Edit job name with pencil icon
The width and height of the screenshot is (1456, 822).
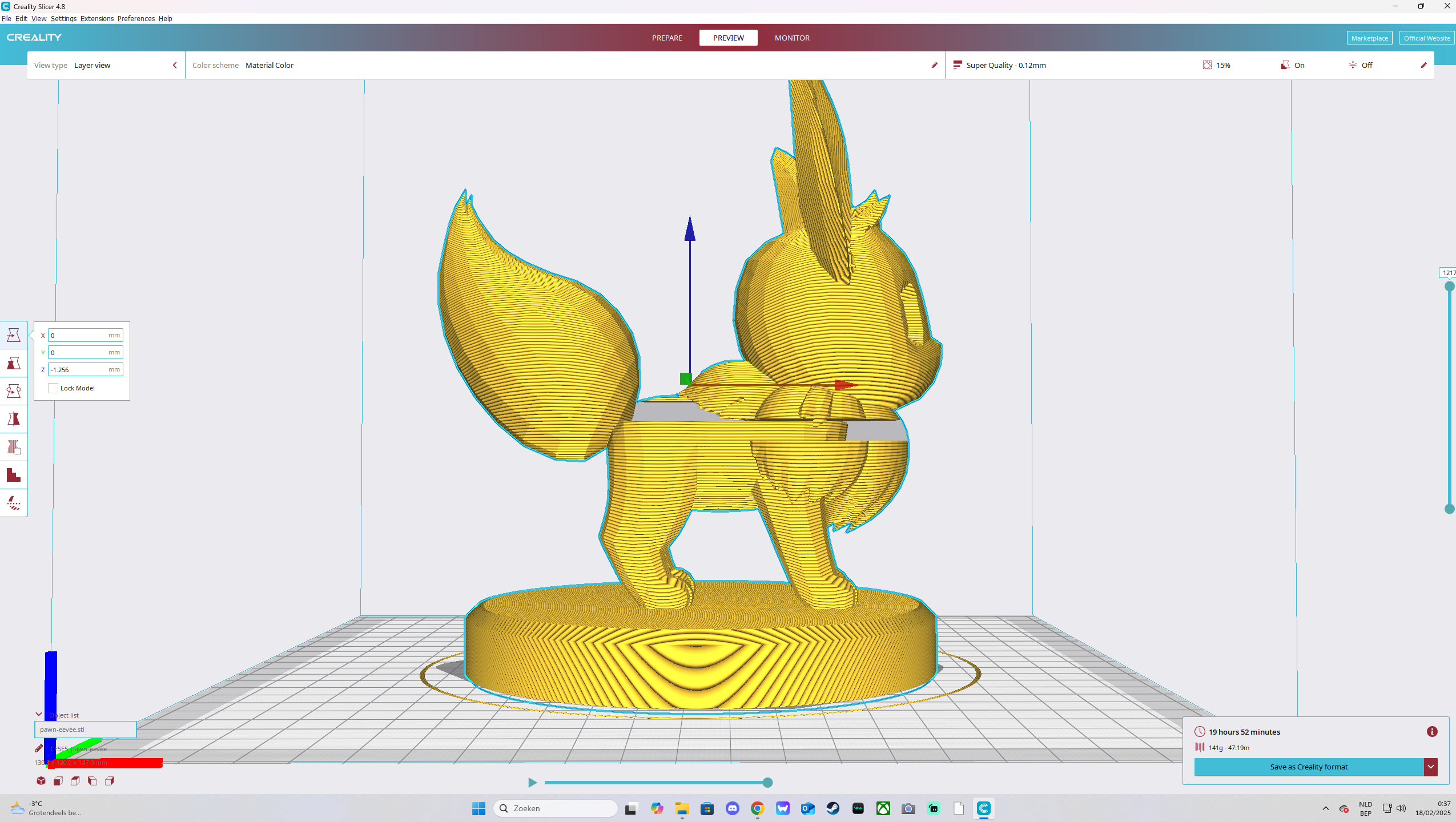point(39,748)
